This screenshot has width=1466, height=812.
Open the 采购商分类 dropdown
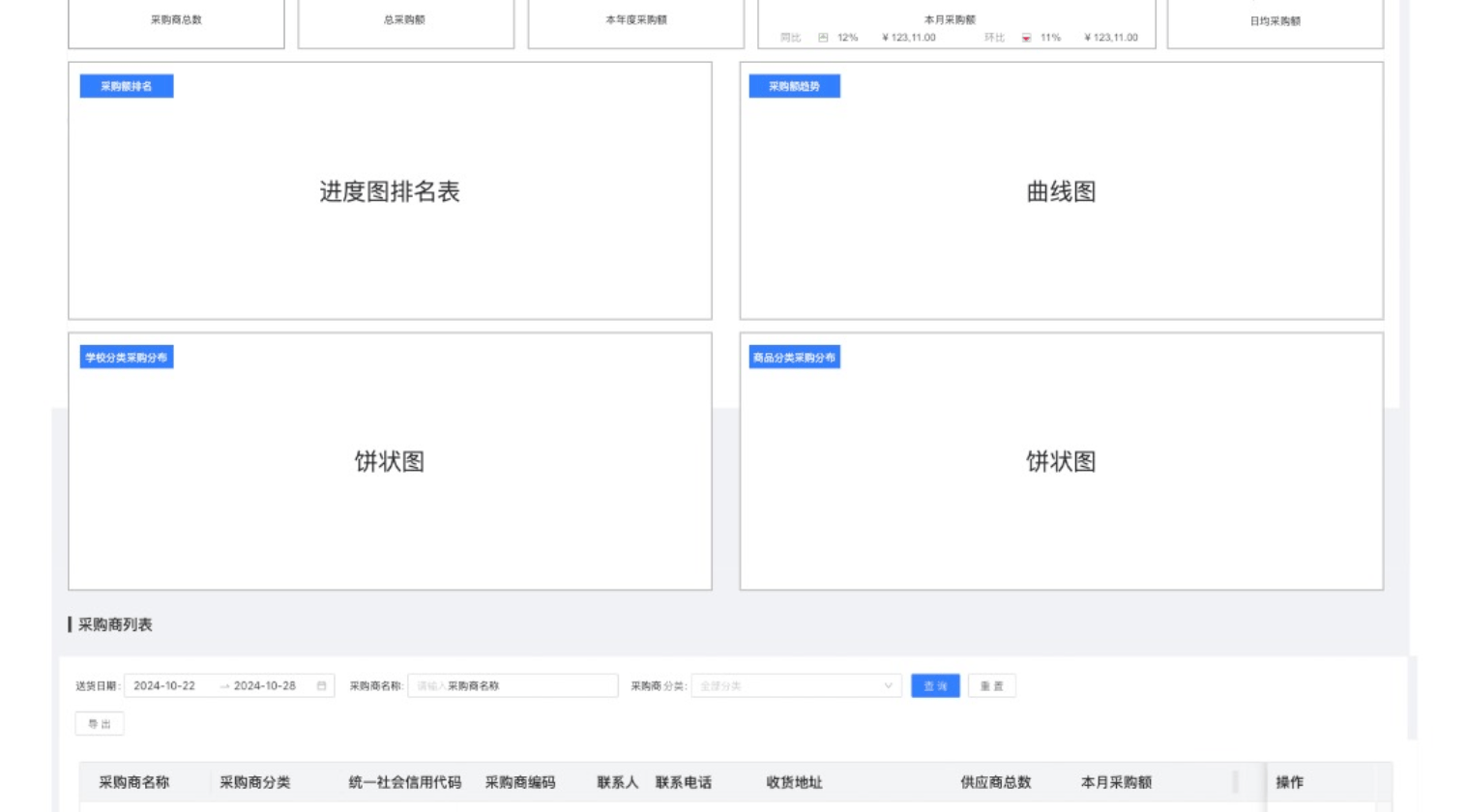pyautogui.click(x=796, y=685)
